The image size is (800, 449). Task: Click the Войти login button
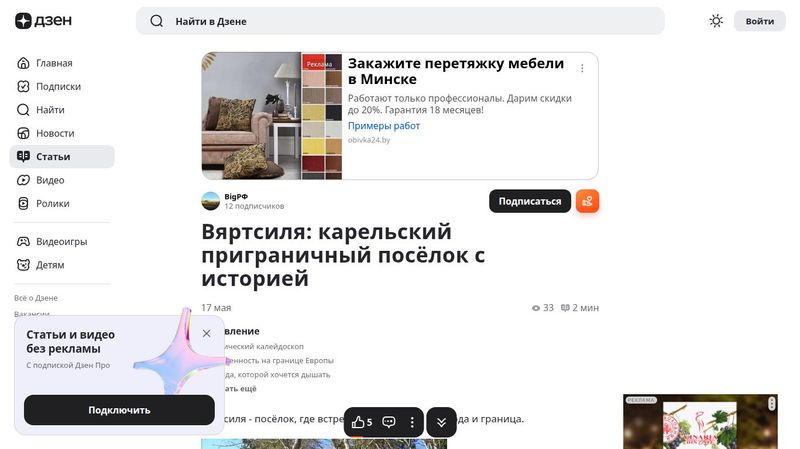tap(759, 21)
